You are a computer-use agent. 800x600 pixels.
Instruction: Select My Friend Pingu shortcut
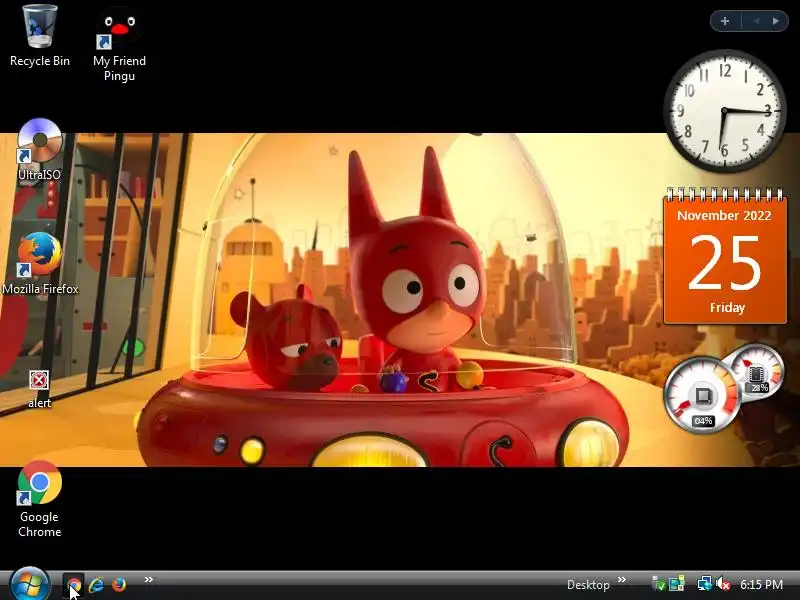pos(119,43)
